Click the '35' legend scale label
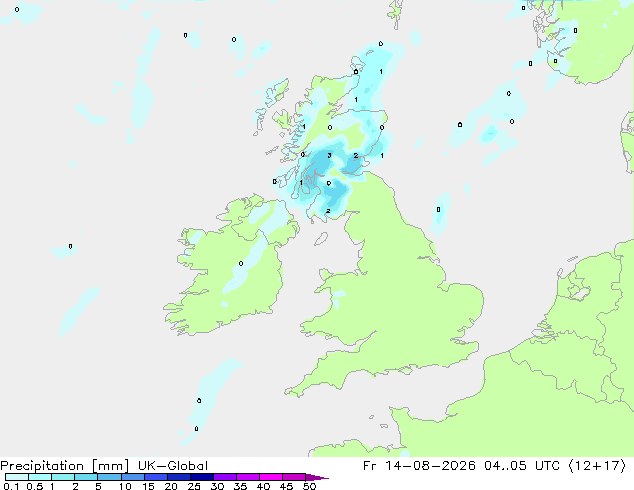The height and width of the screenshot is (490, 634). 240,486
